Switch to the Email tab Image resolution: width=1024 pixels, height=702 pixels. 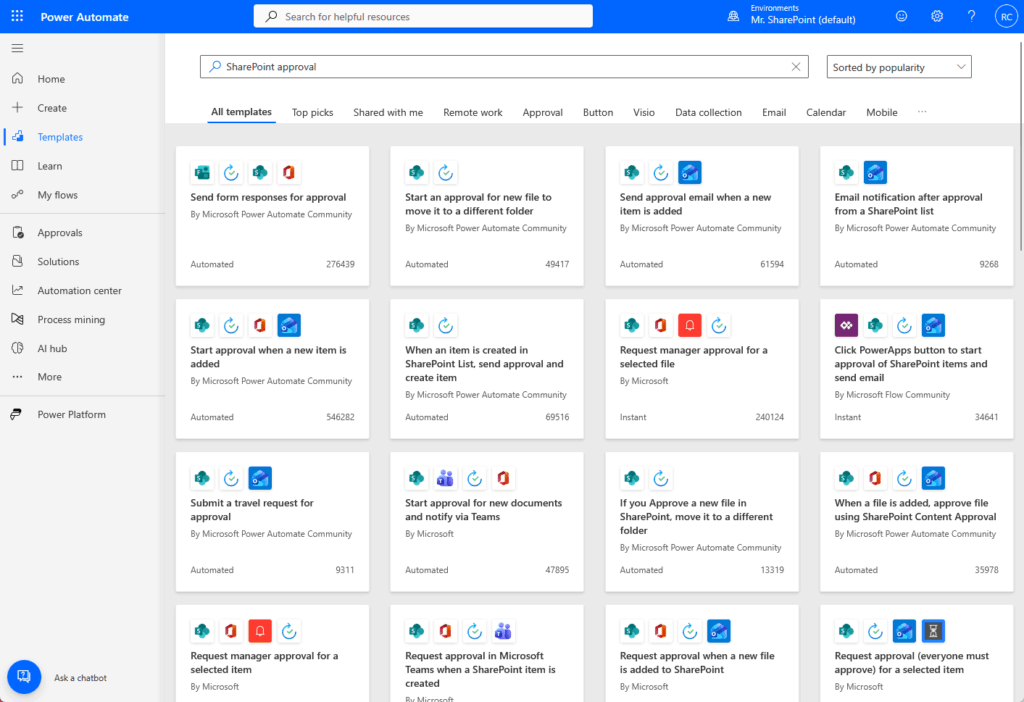(774, 112)
